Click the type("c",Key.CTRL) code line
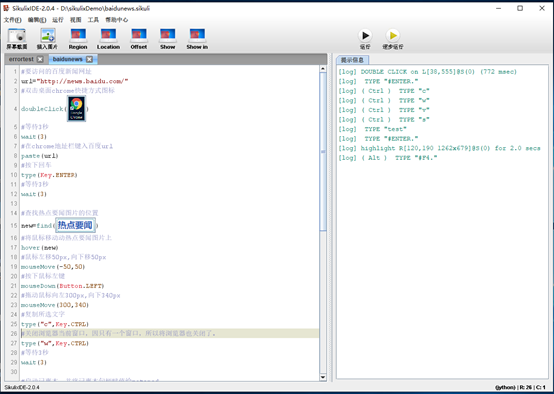This screenshot has height=394, width=554. pyautogui.click(x=55, y=324)
